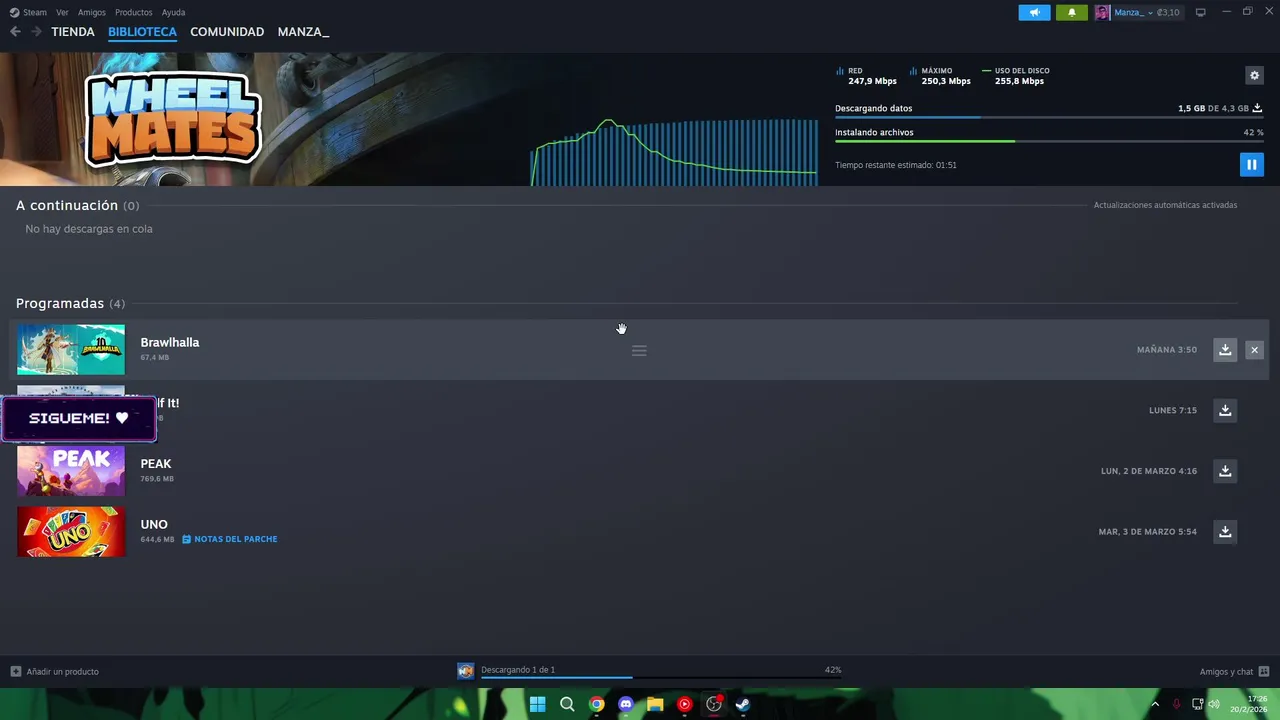Open the COMUNIDAD tab

[227, 32]
